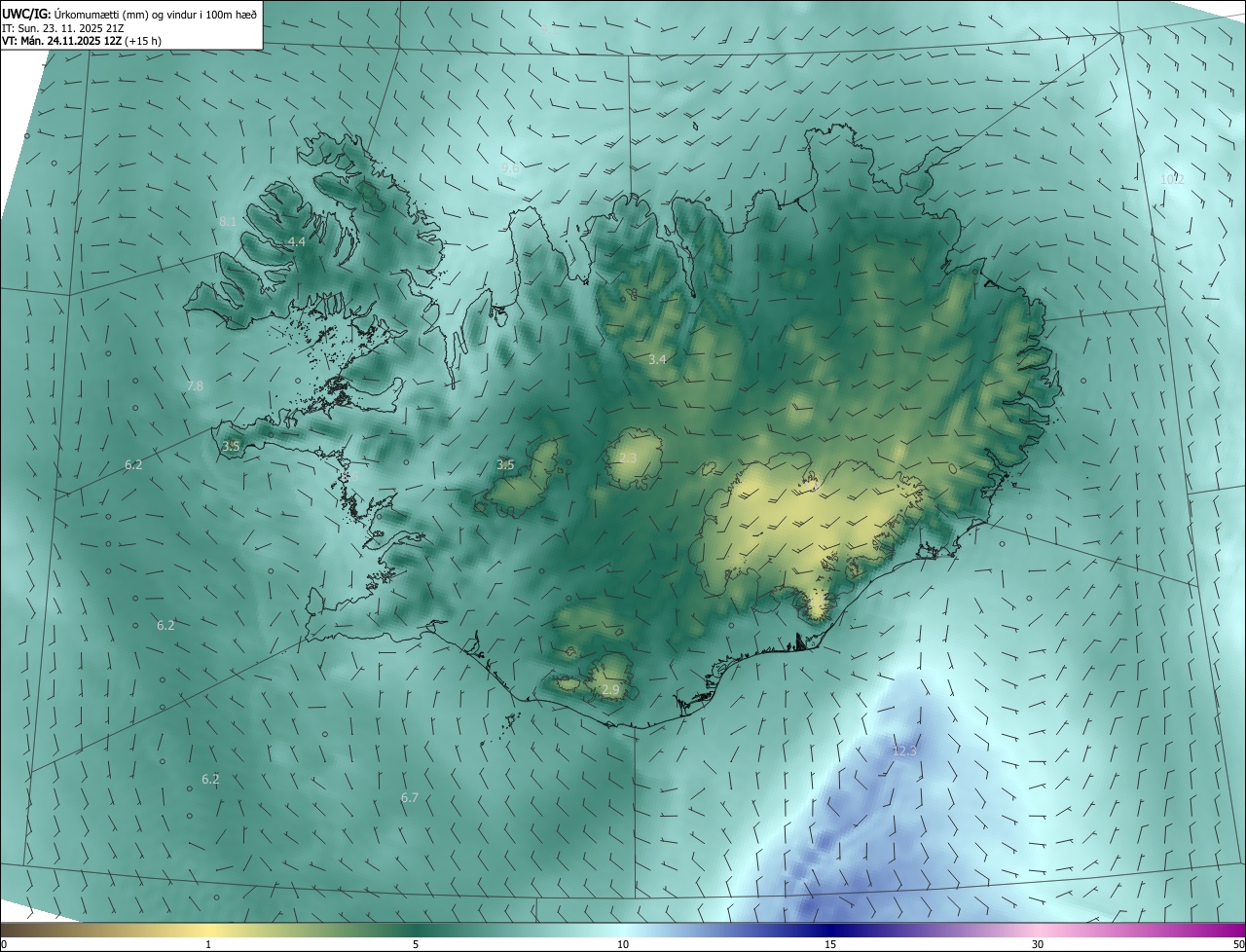The height and width of the screenshot is (952, 1246).
Task: Click the '1' tick on the color scale
Action: pyautogui.click(x=208, y=944)
